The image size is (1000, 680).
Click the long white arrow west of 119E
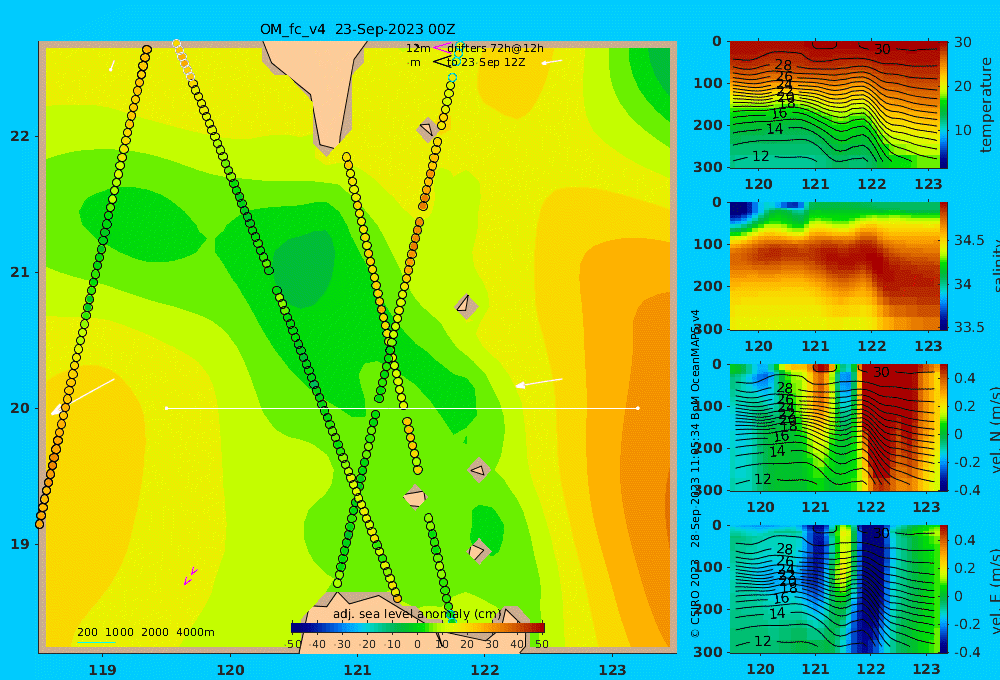click(83, 397)
